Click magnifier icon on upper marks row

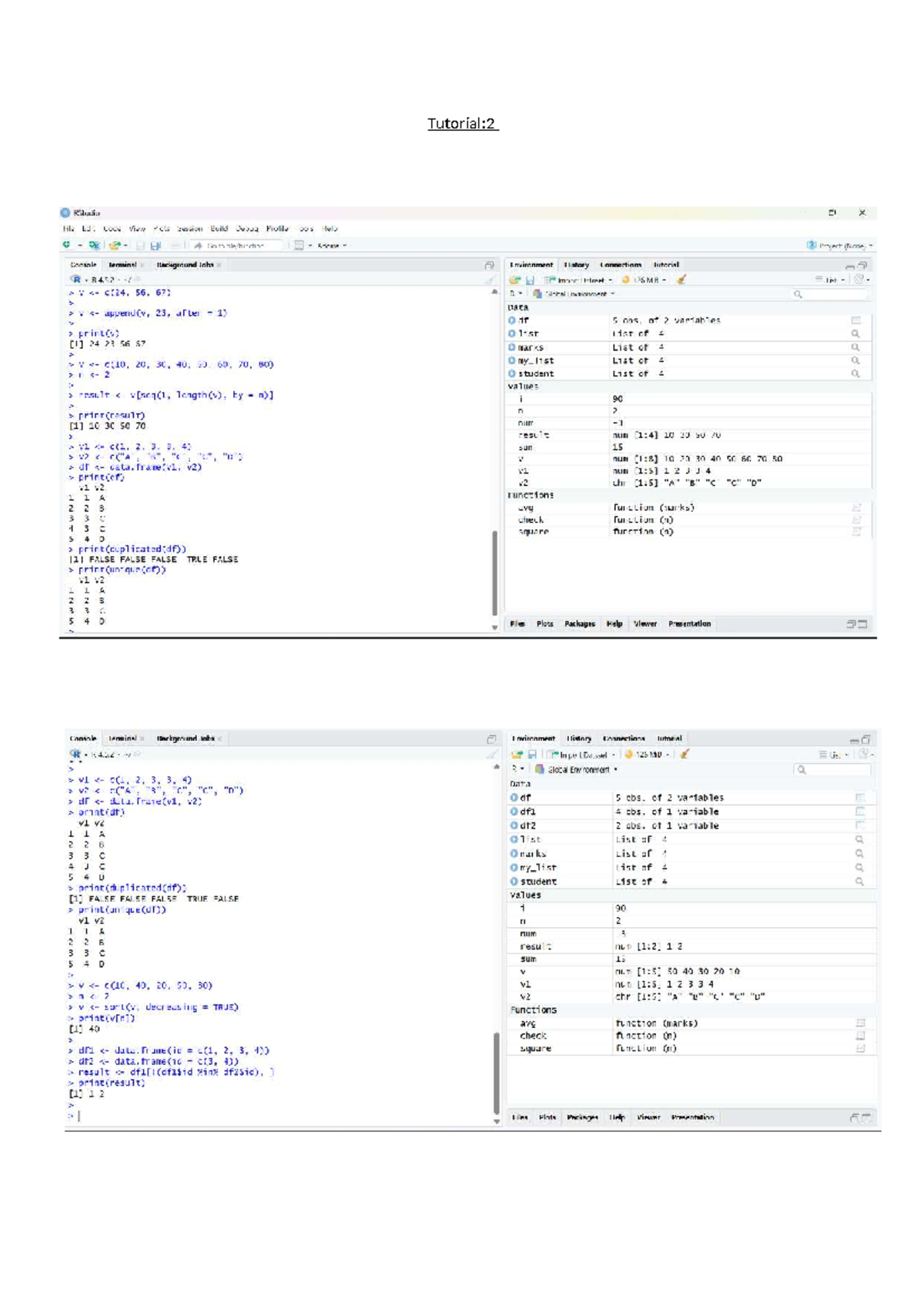(x=855, y=347)
